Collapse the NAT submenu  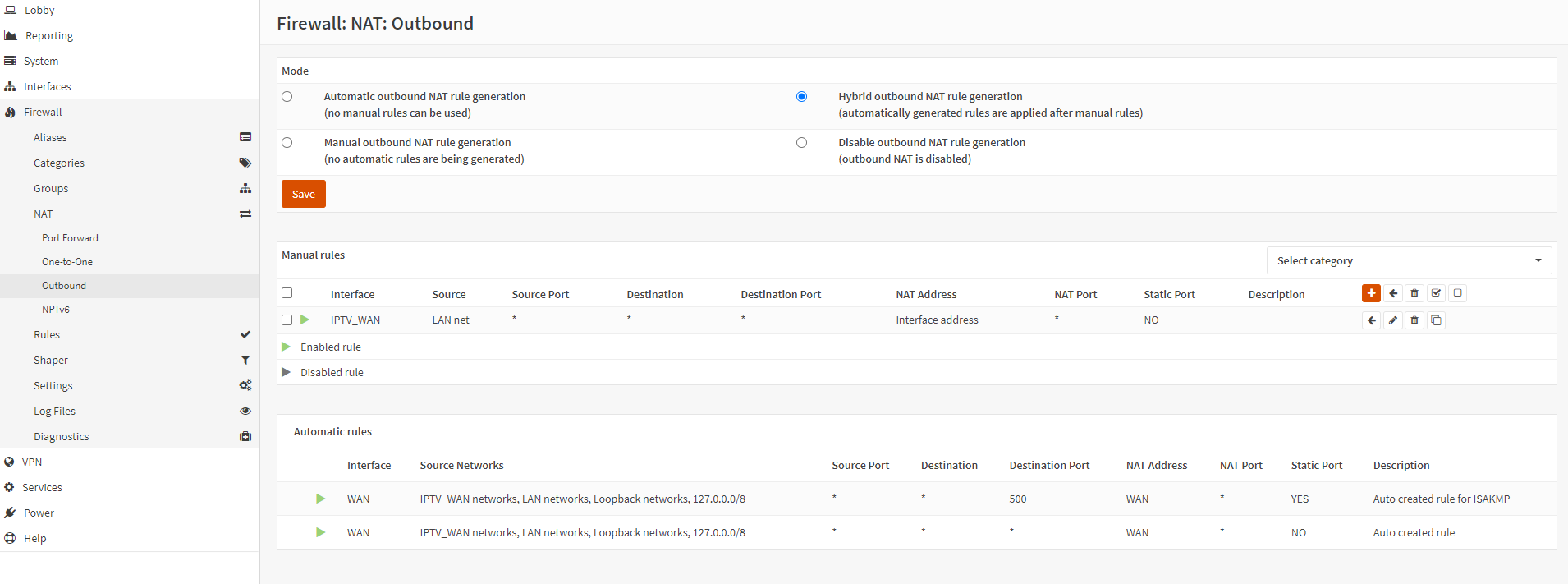[x=130, y=214]
